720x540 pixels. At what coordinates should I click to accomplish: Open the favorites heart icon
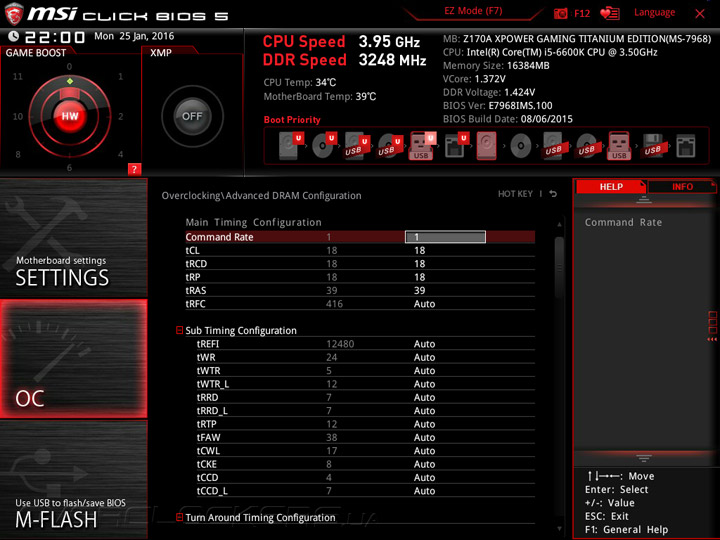610,13
